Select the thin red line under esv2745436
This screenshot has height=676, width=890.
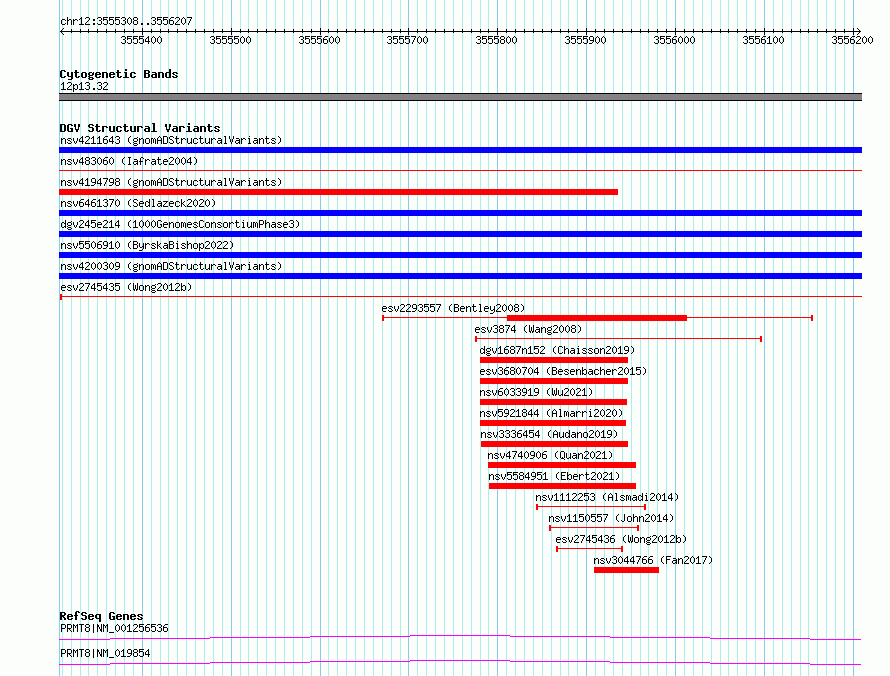click(590, 549)
